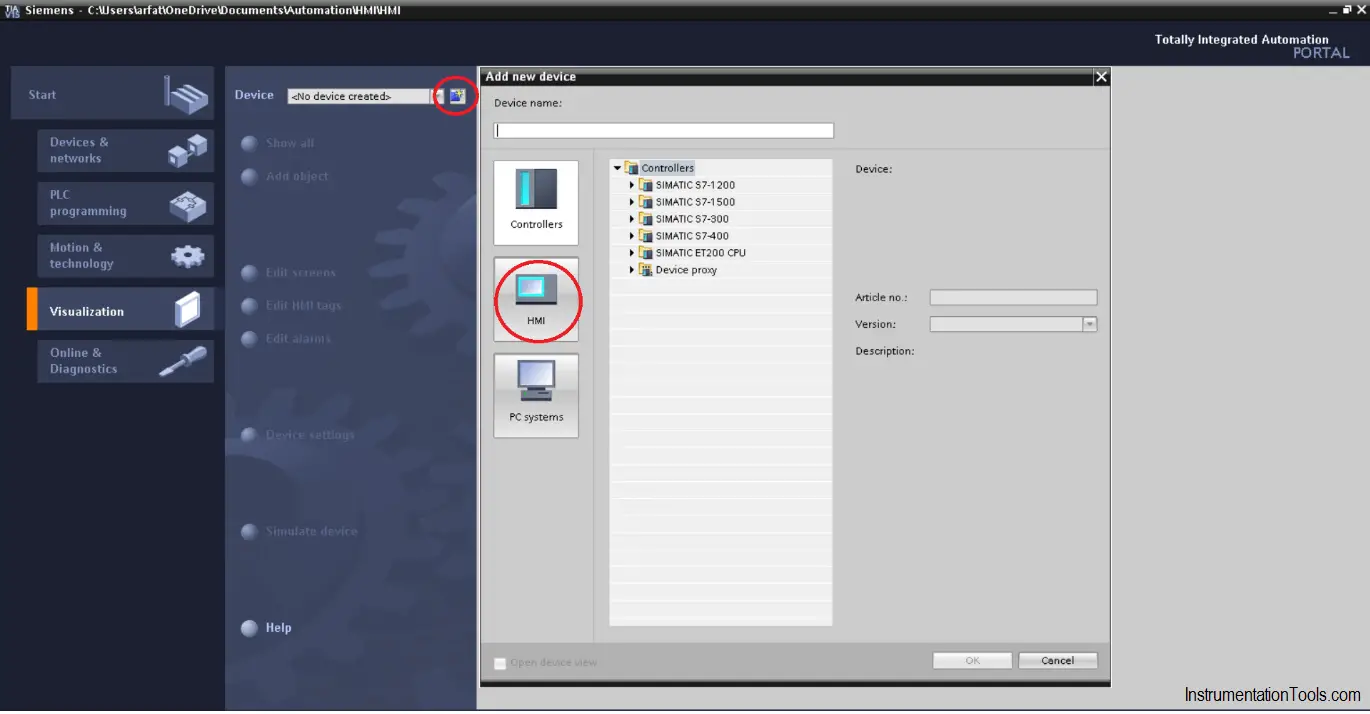Click the Help bullet icon
1370x714 pixels.
(249, 628)
